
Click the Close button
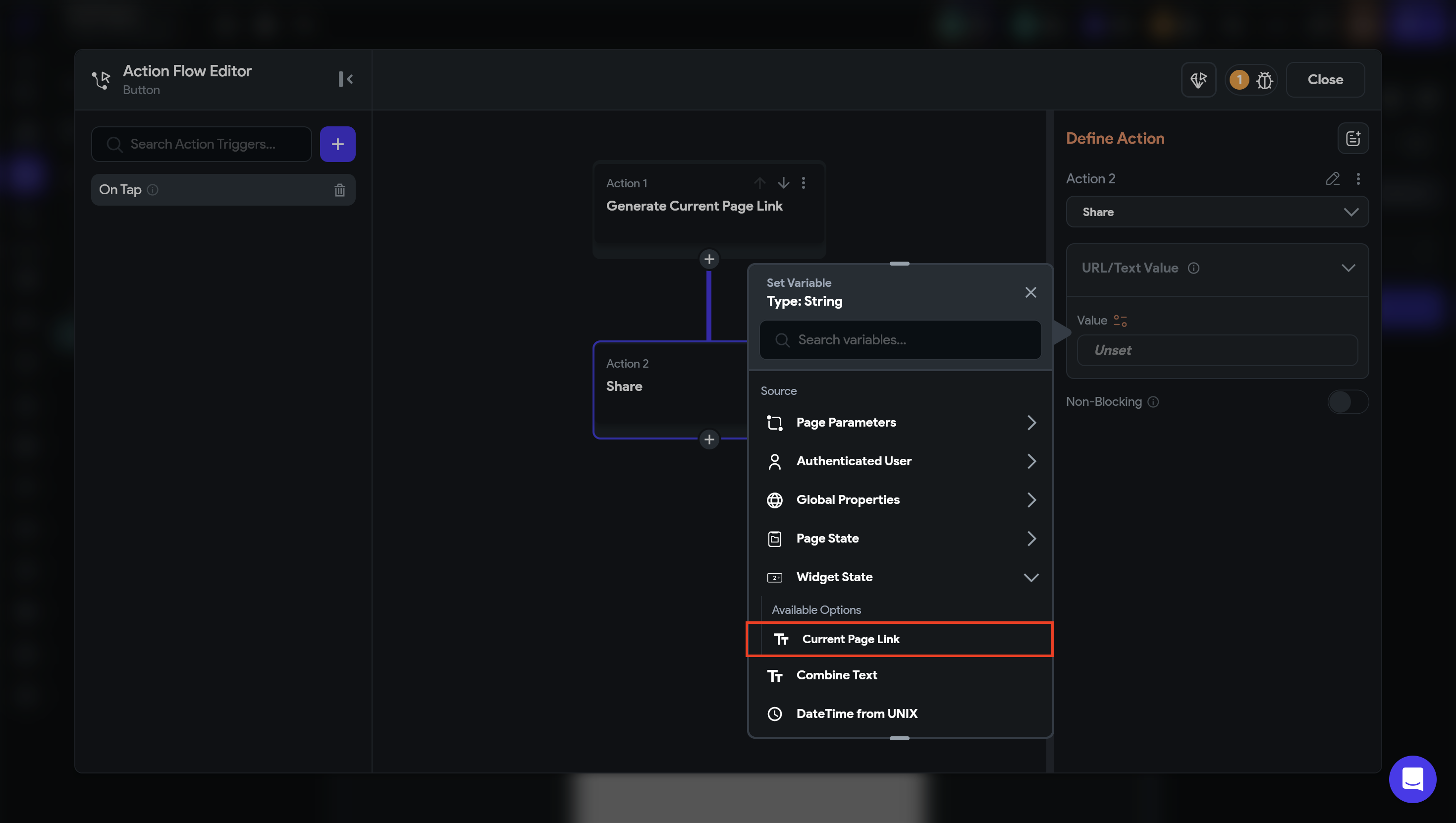pos(1324,80)
